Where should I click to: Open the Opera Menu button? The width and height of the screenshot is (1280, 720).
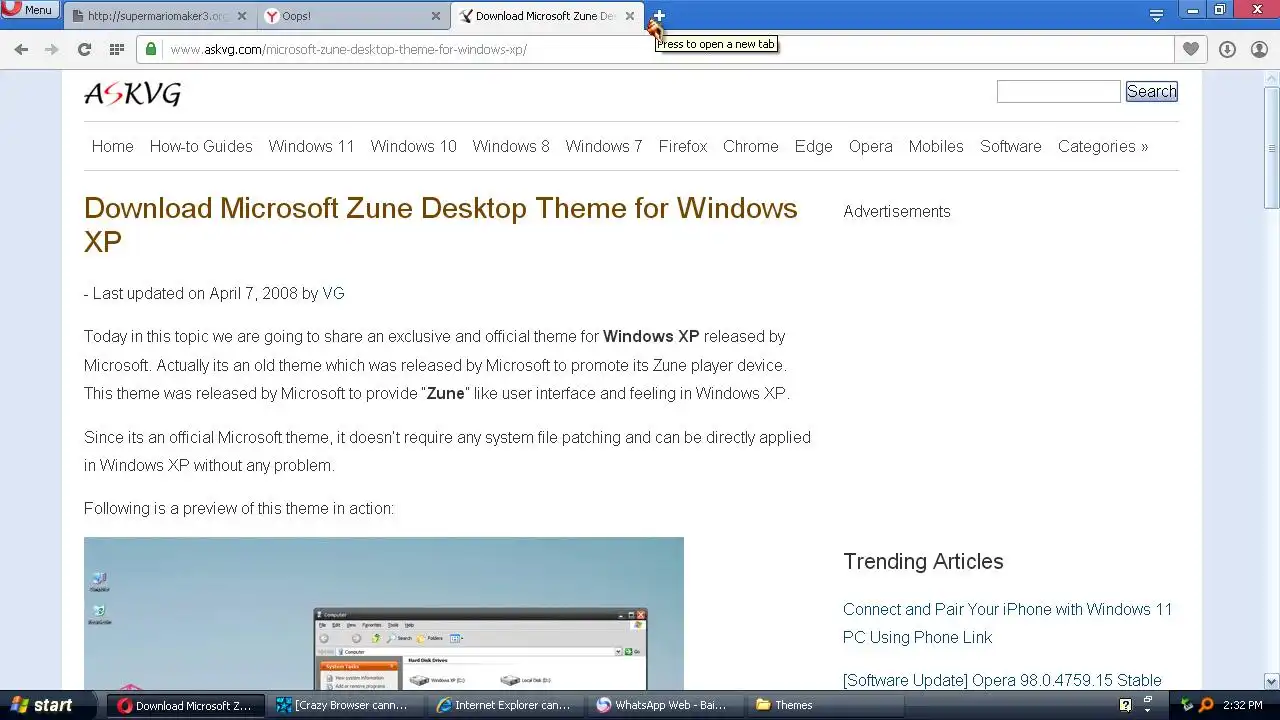point(30,10)
